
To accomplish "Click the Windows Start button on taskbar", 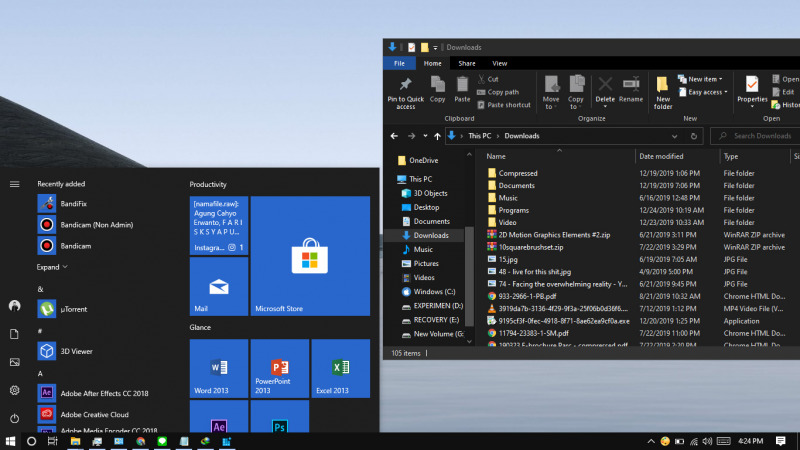I will click(x=10, y=441).
